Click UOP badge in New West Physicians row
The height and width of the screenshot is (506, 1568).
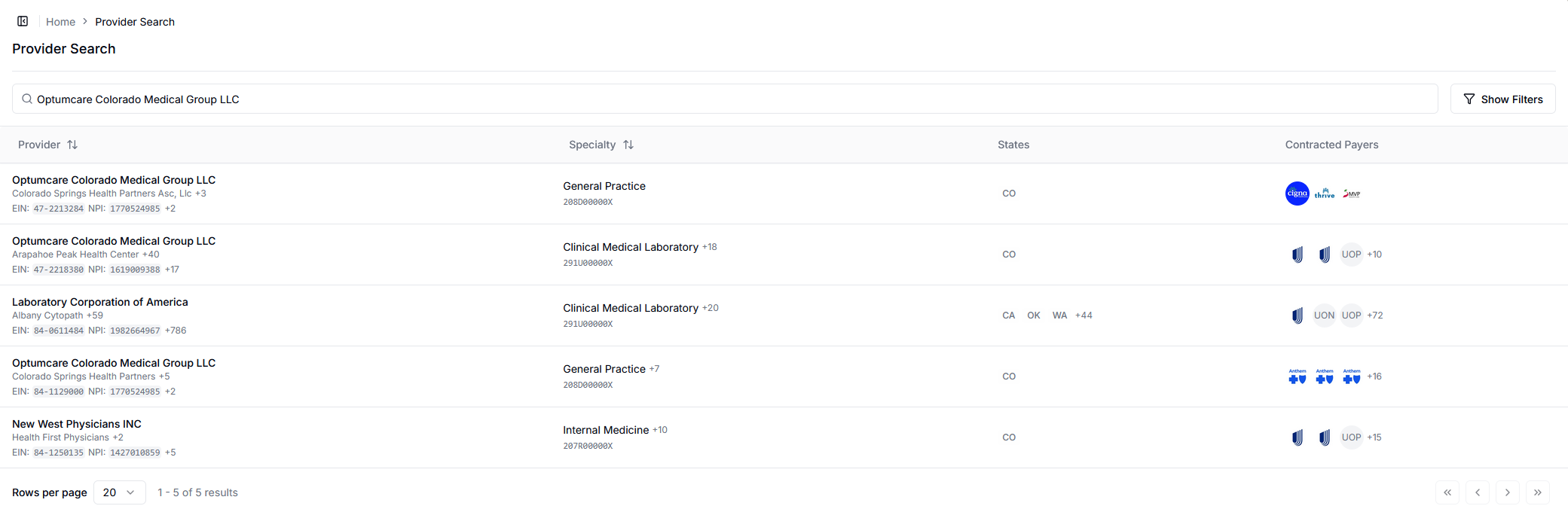point(1352,437)
